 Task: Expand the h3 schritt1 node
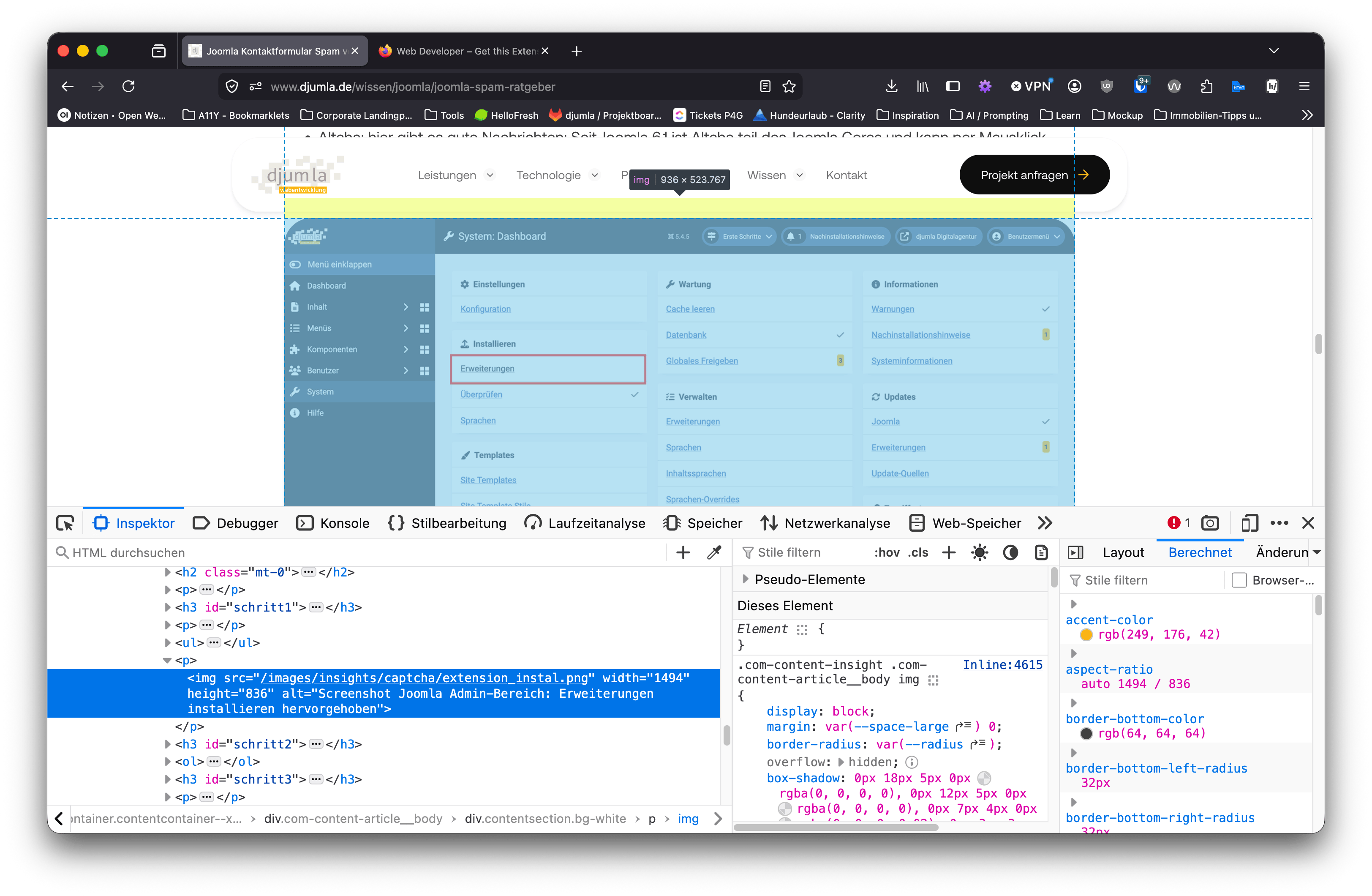(167, 606)
